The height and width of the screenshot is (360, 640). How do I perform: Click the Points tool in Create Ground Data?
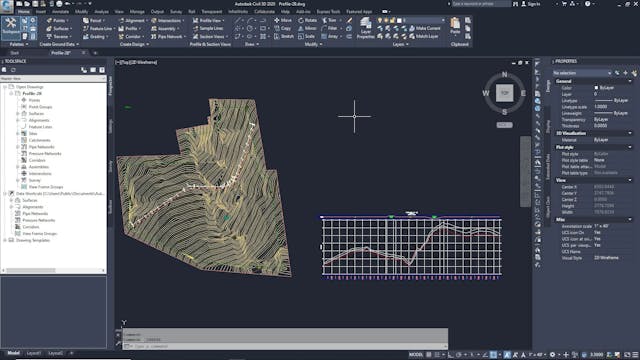[x=57, y=20]
